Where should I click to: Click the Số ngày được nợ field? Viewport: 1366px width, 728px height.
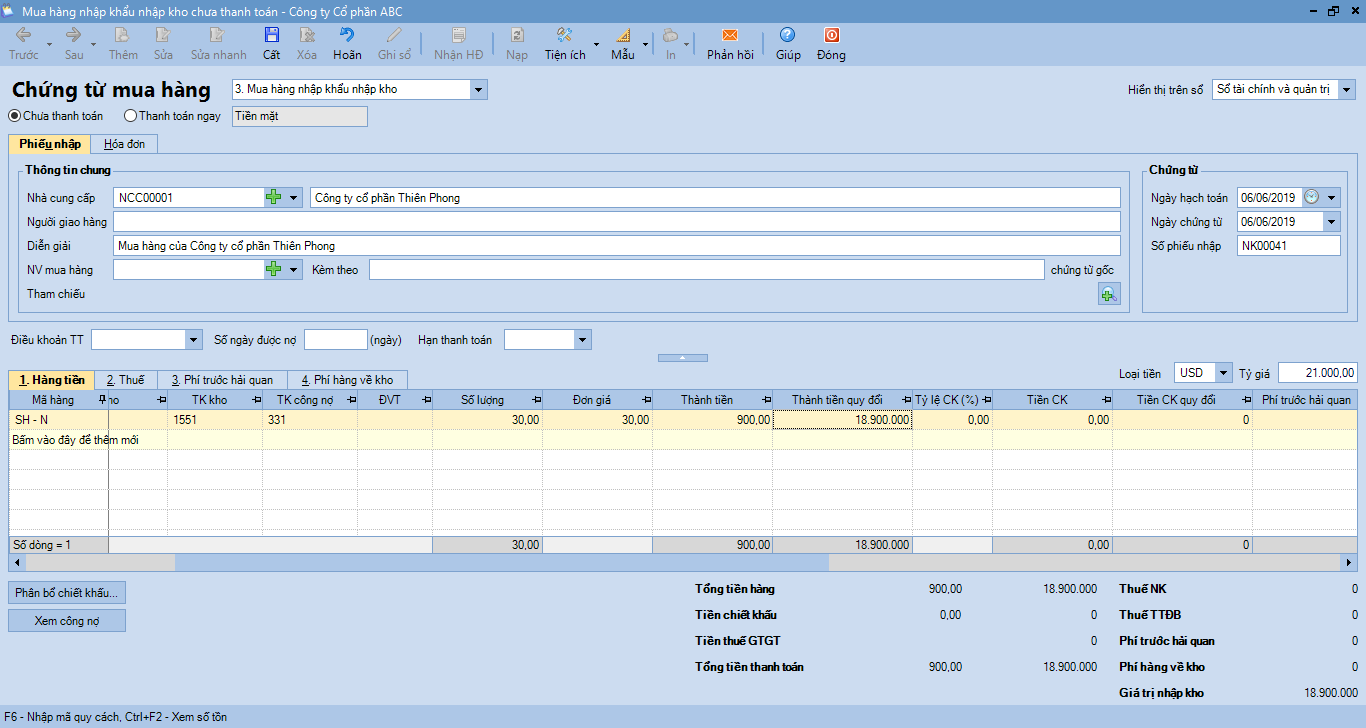336,340
